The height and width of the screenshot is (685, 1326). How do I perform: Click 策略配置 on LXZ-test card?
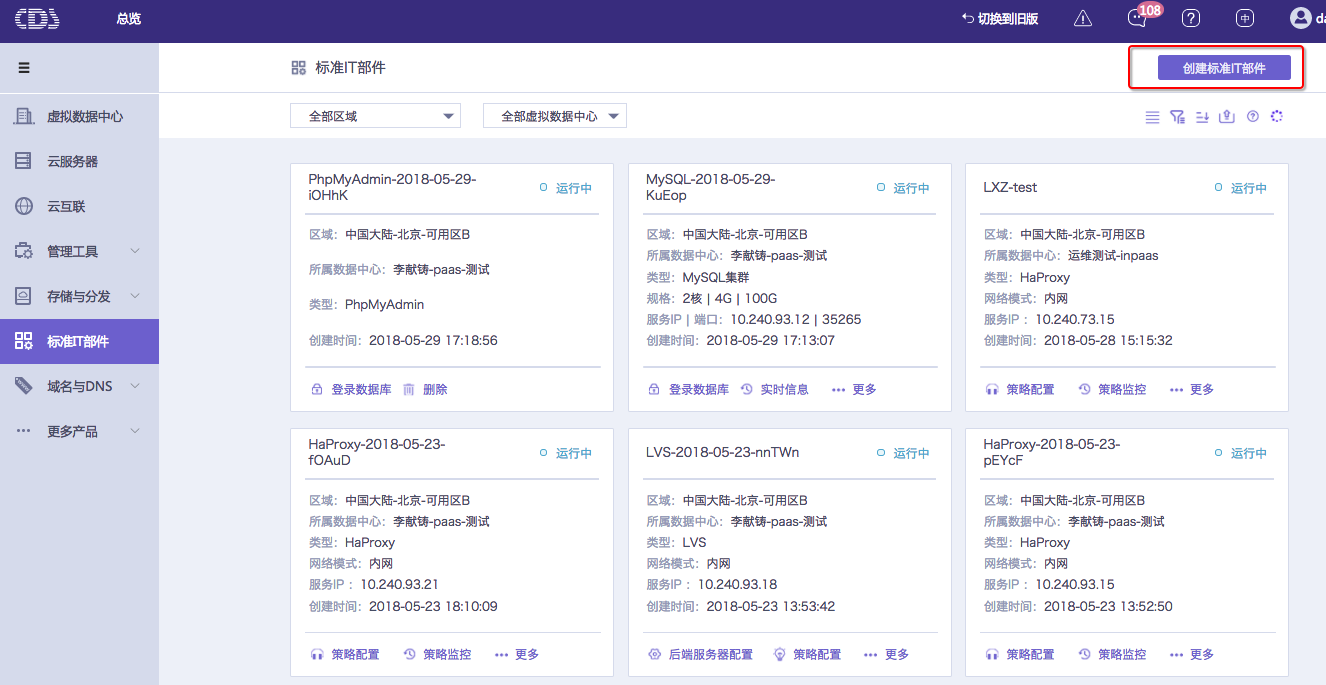point(1020,389)
